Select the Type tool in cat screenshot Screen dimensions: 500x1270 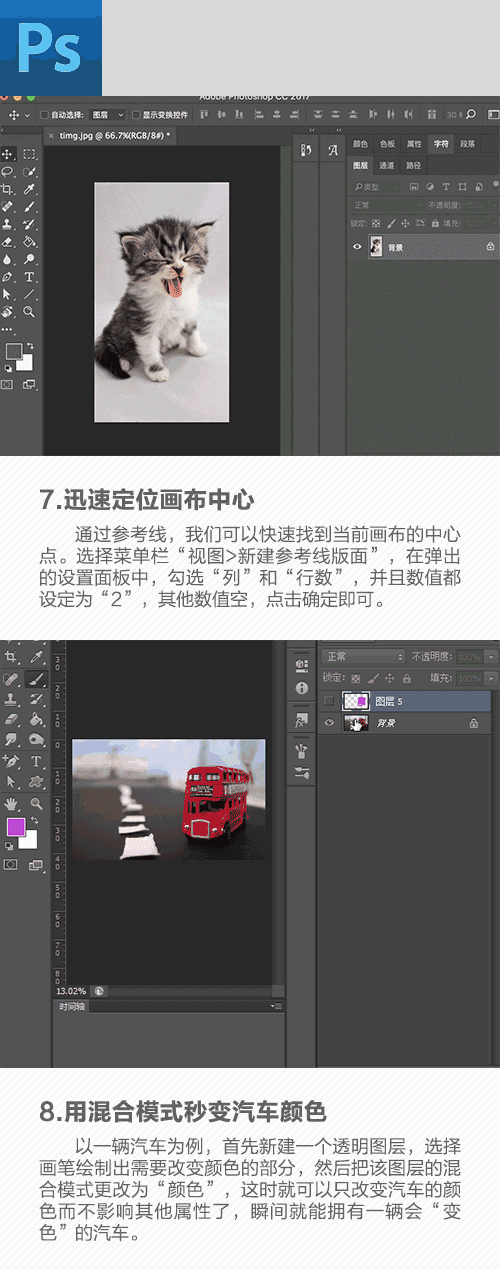pyautogui.click(x=30, y=276)
